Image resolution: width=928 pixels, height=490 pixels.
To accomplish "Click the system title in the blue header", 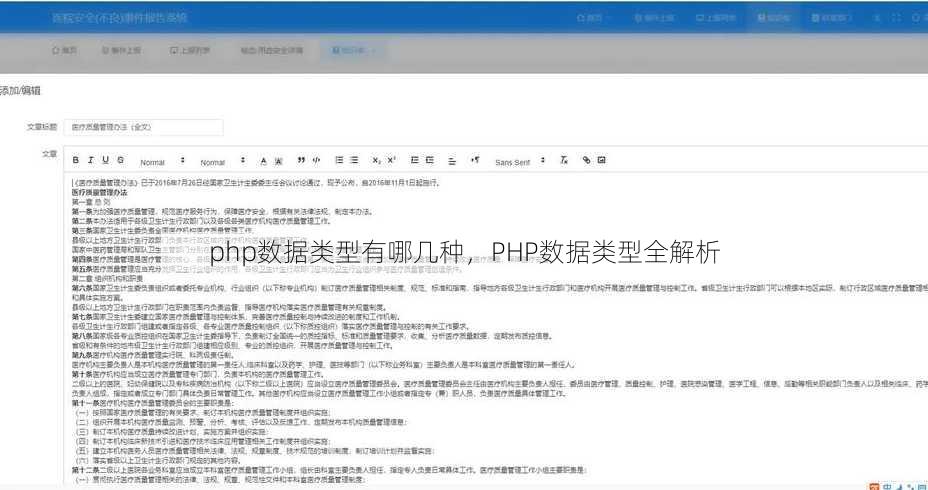I will [119, 18].
